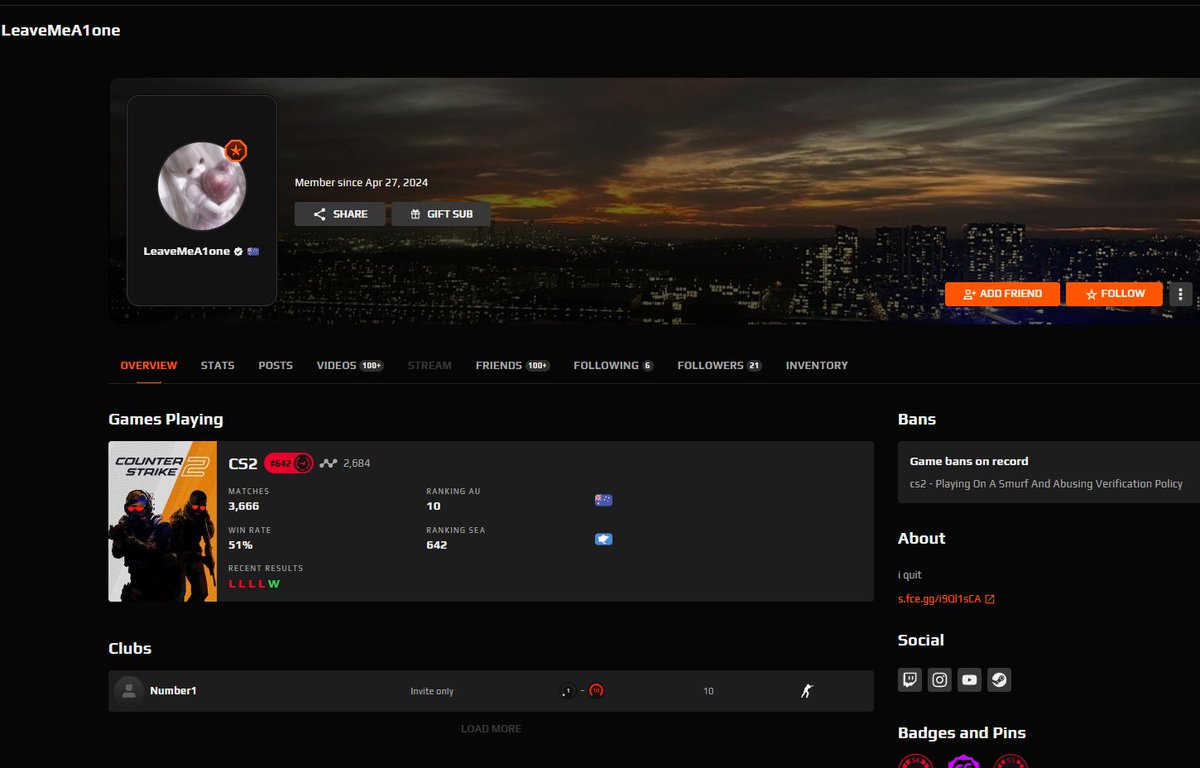1200x768 pixels.
Task: Follow the LeaveMeA1one profile
Action: click(x=1114, y=294)
